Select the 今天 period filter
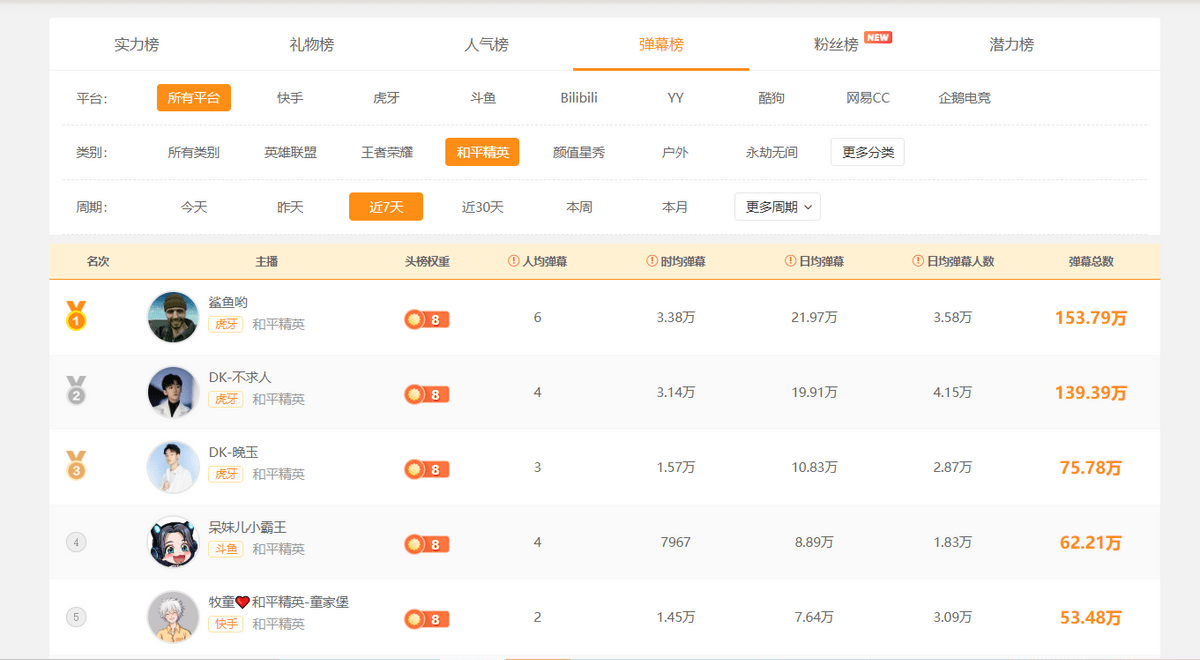 tap(194, 207)
